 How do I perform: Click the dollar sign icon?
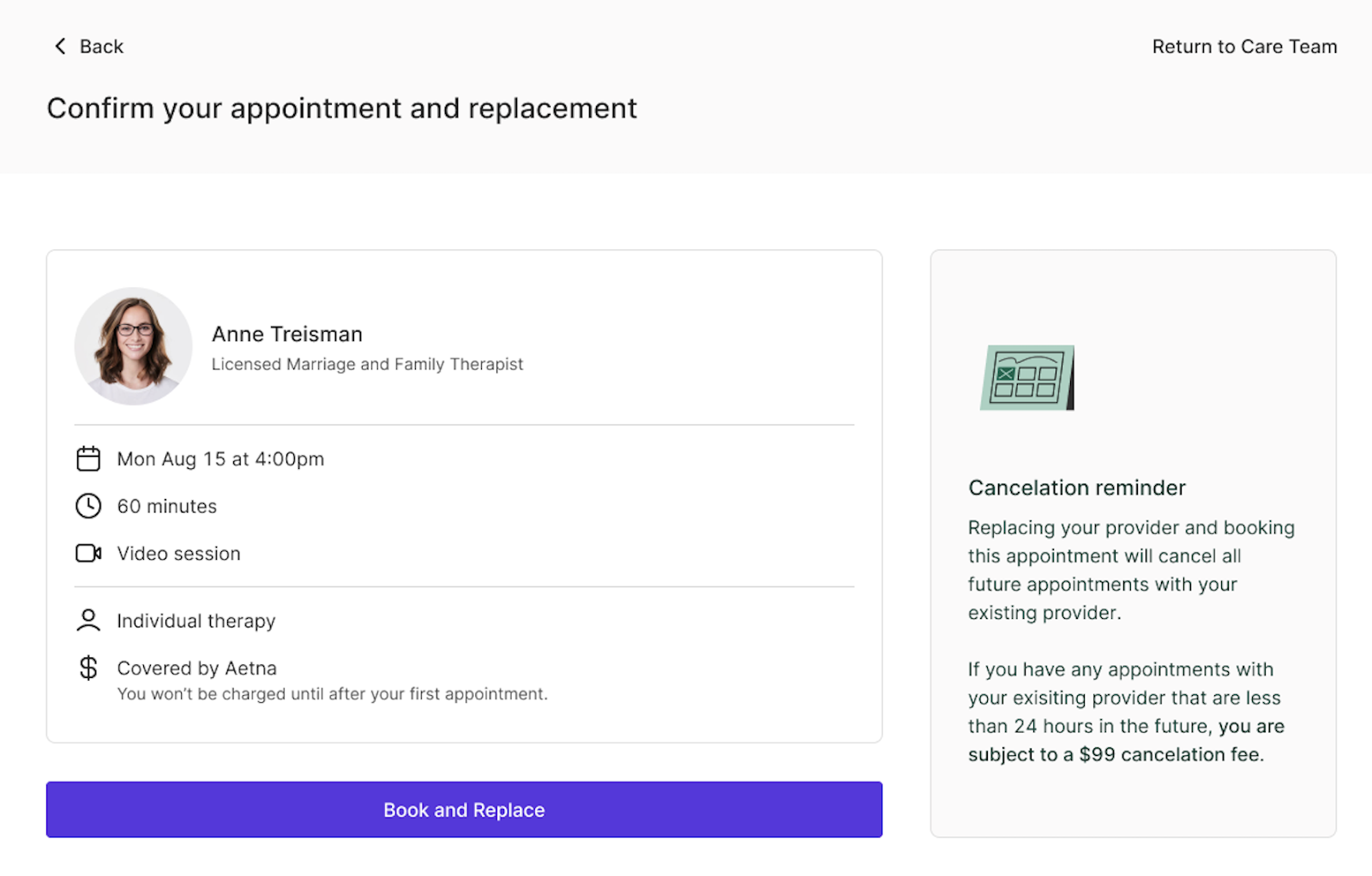88,668
